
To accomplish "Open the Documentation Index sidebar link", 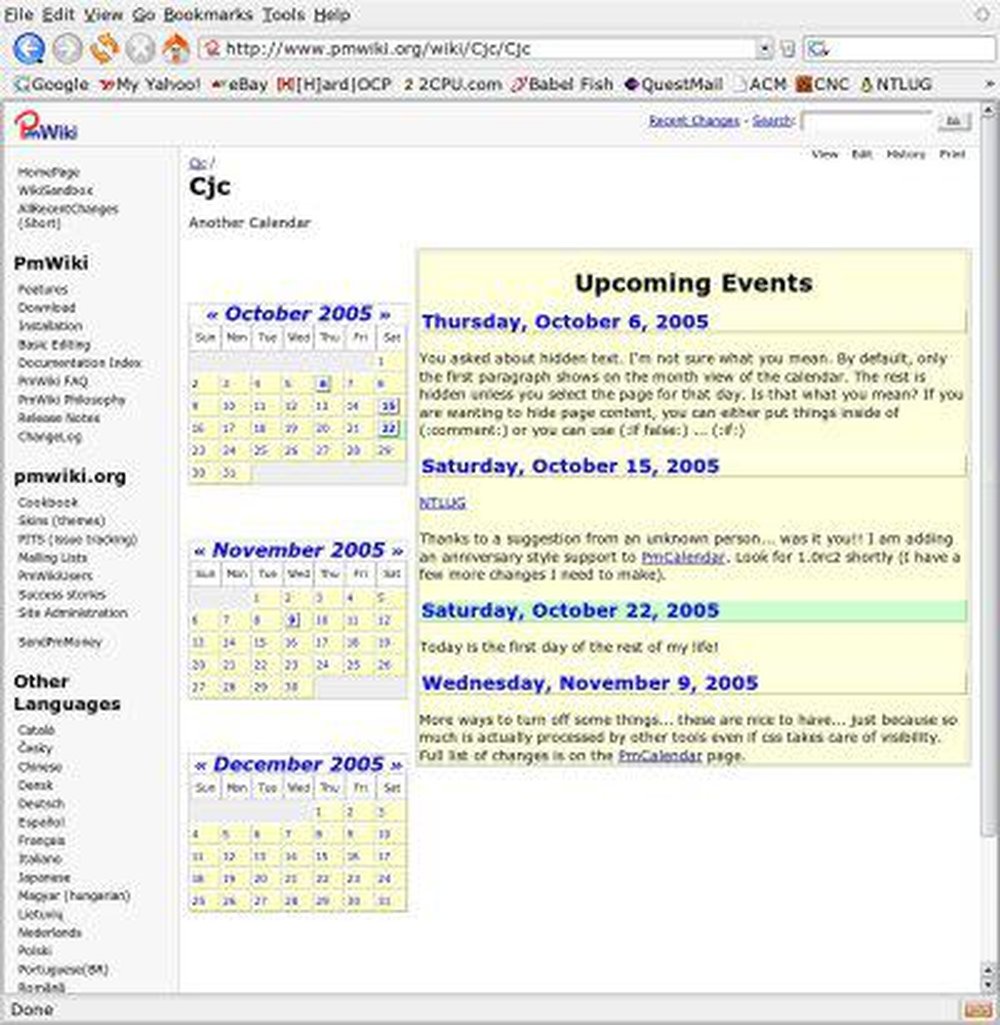I will 80,363.
